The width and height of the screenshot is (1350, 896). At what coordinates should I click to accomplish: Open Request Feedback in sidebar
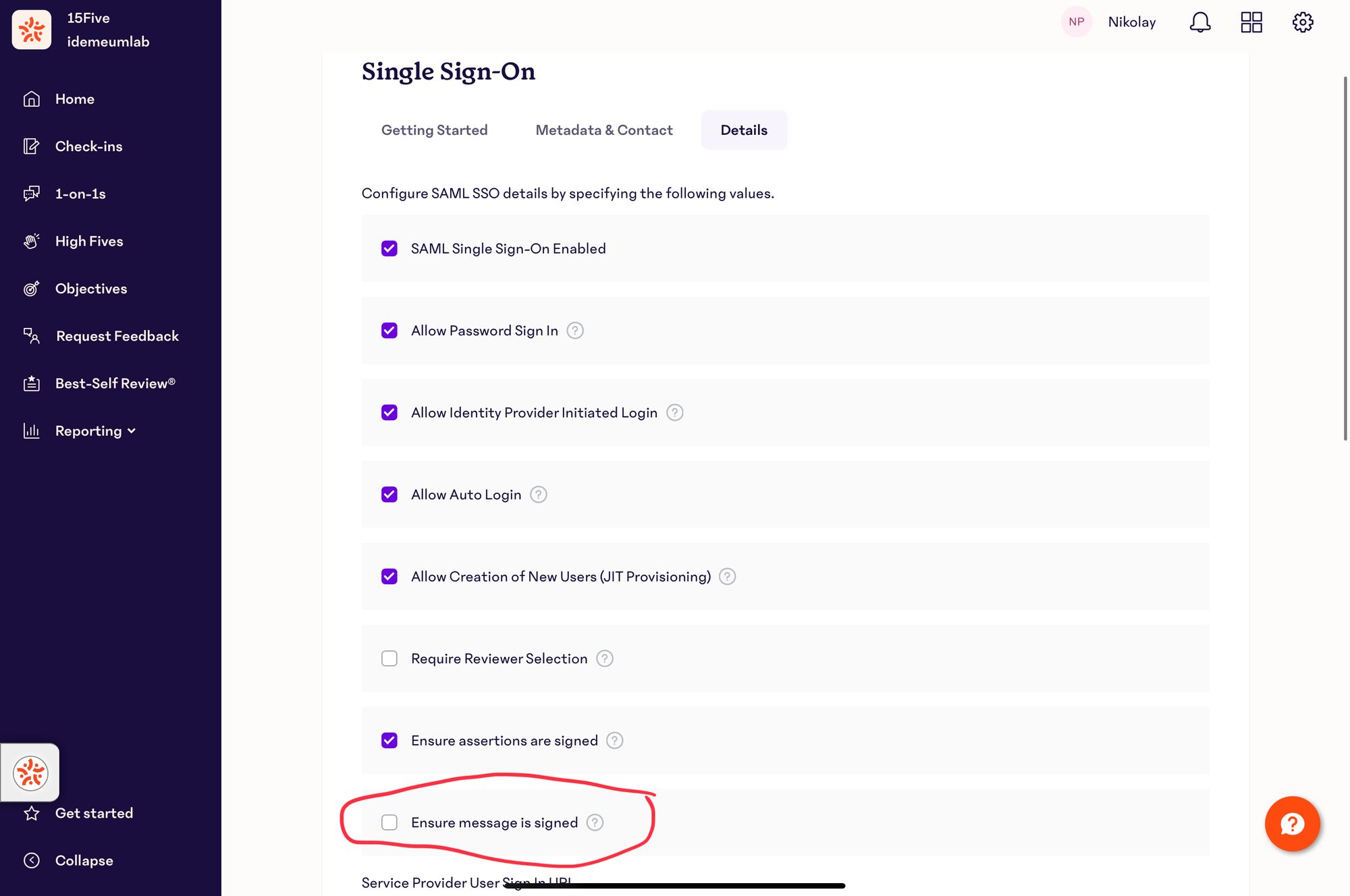[117, 336]
